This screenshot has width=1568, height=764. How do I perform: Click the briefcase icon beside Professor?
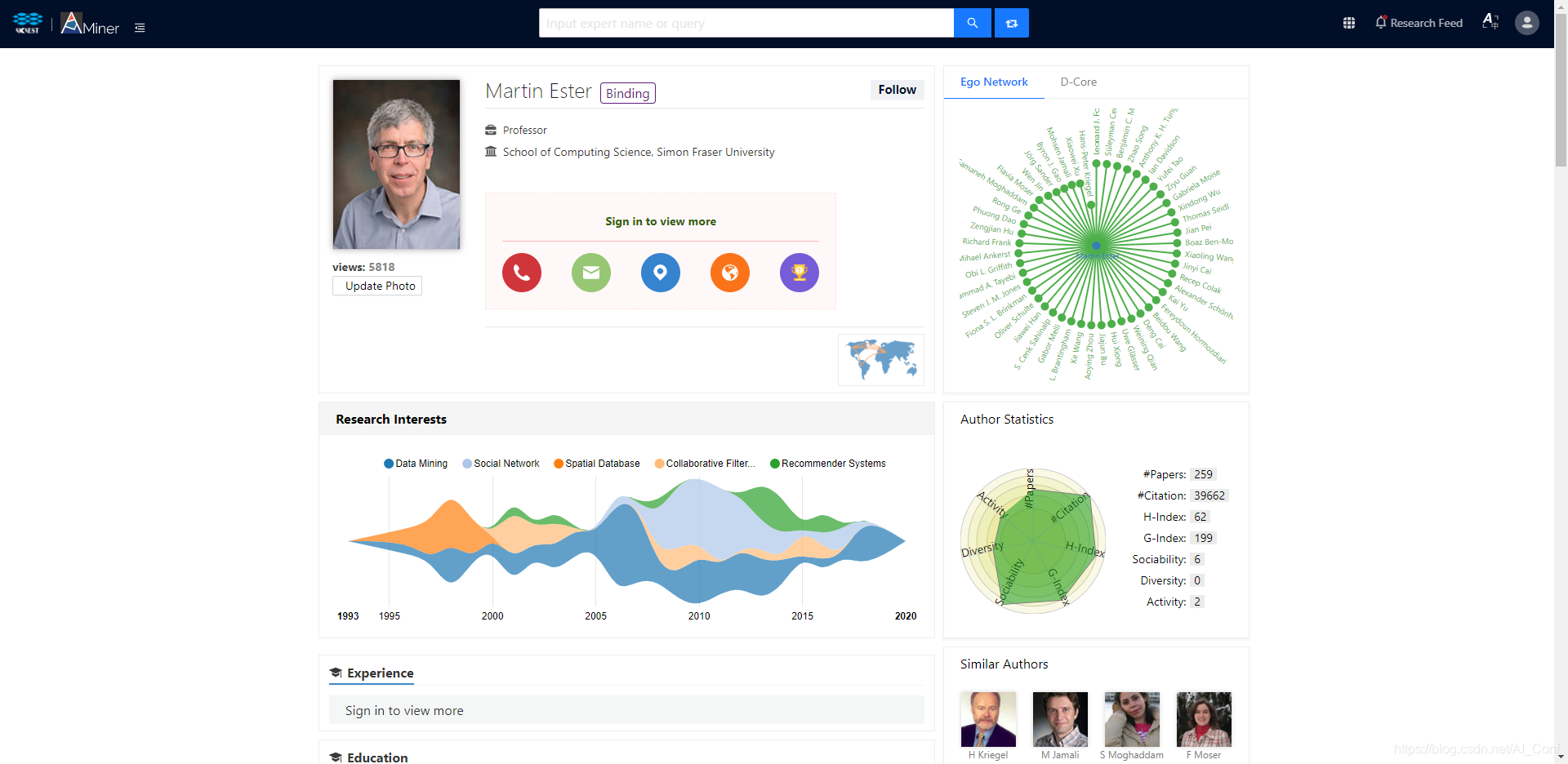coord(491,130)
